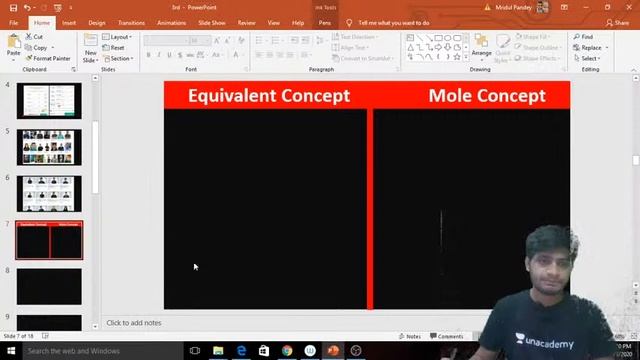The image size is (640, 360).
Task: Select slide 5 thumbnail
Action: click(x=49, y=147)
